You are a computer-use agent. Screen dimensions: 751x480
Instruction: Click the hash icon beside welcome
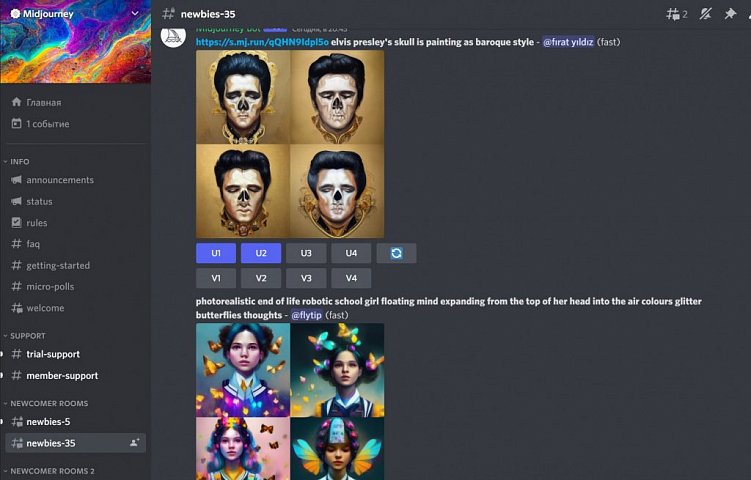tap(17, 308)
